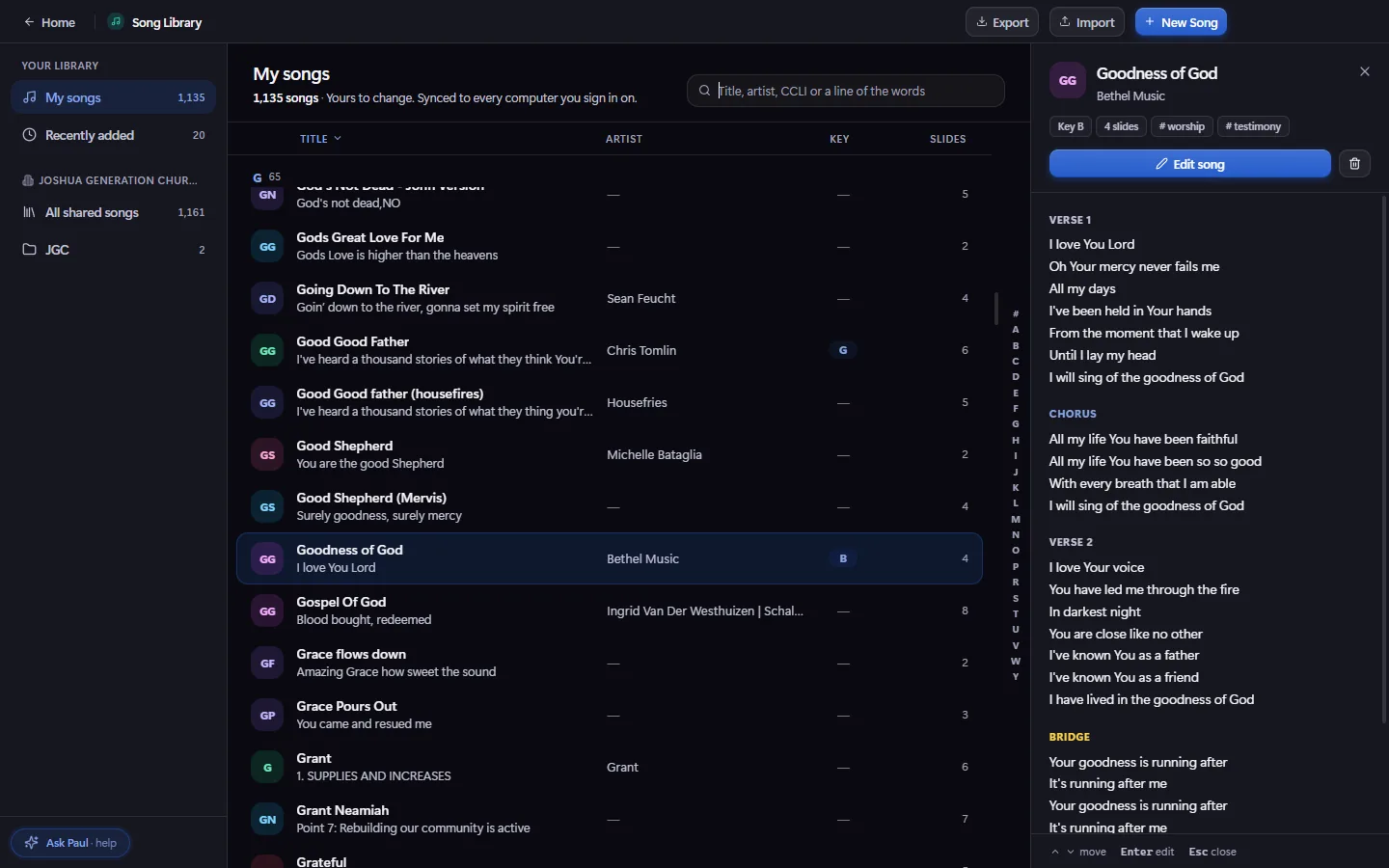Click the GD avatar for Going Down To The River
1389x868 pixels.
click(x=267, y=298)
